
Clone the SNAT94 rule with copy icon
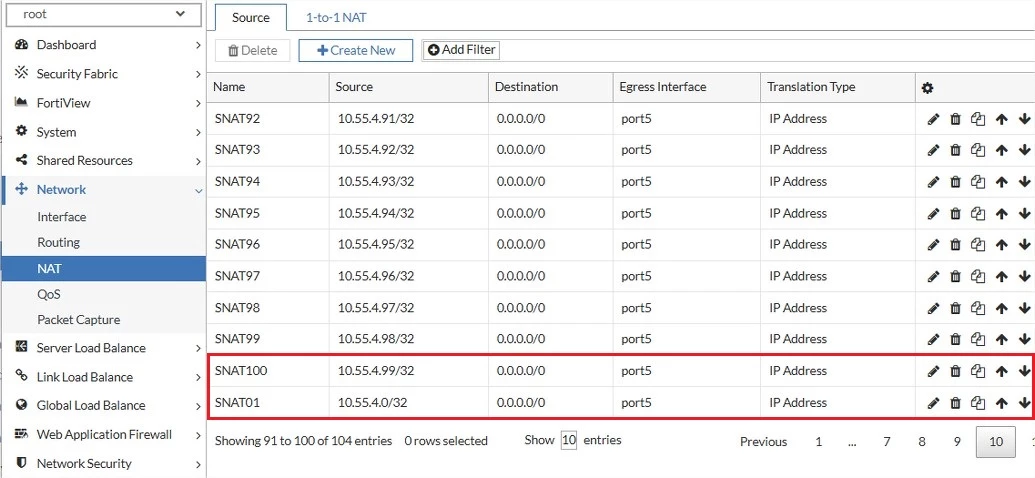click(x=978, y=182)
